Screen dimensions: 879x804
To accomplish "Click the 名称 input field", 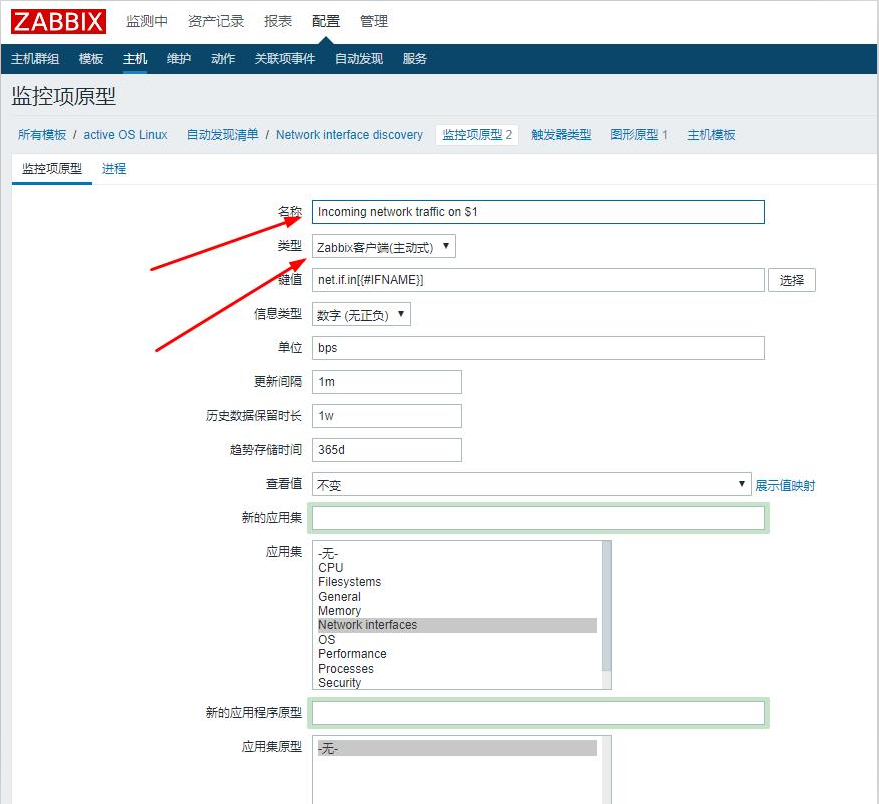I will click(538, 212).
